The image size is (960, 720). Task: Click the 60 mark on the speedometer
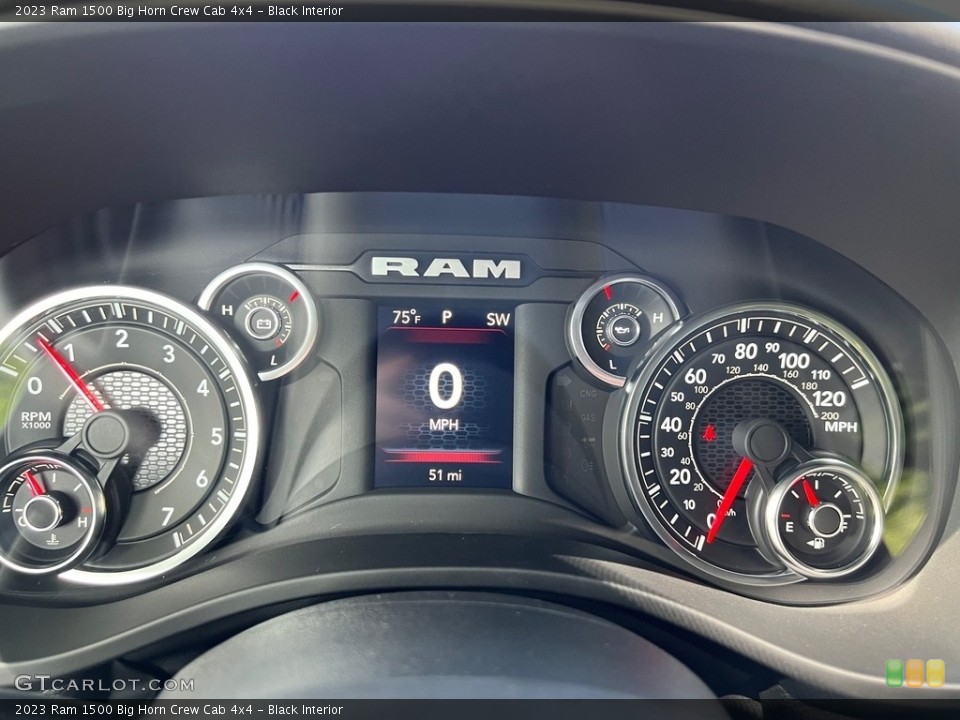(x=695, y=376)
